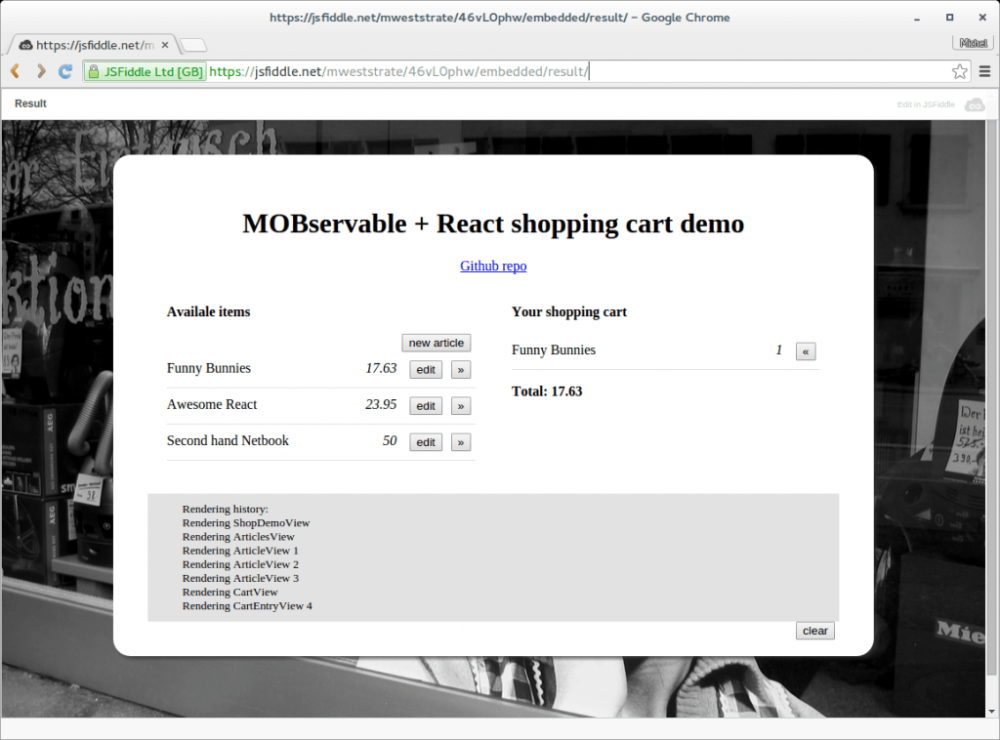Image resolution: width=1000 pixels, height=740 pixels.
Task: Click the Awesome React item name
Action: click(212, 404)
